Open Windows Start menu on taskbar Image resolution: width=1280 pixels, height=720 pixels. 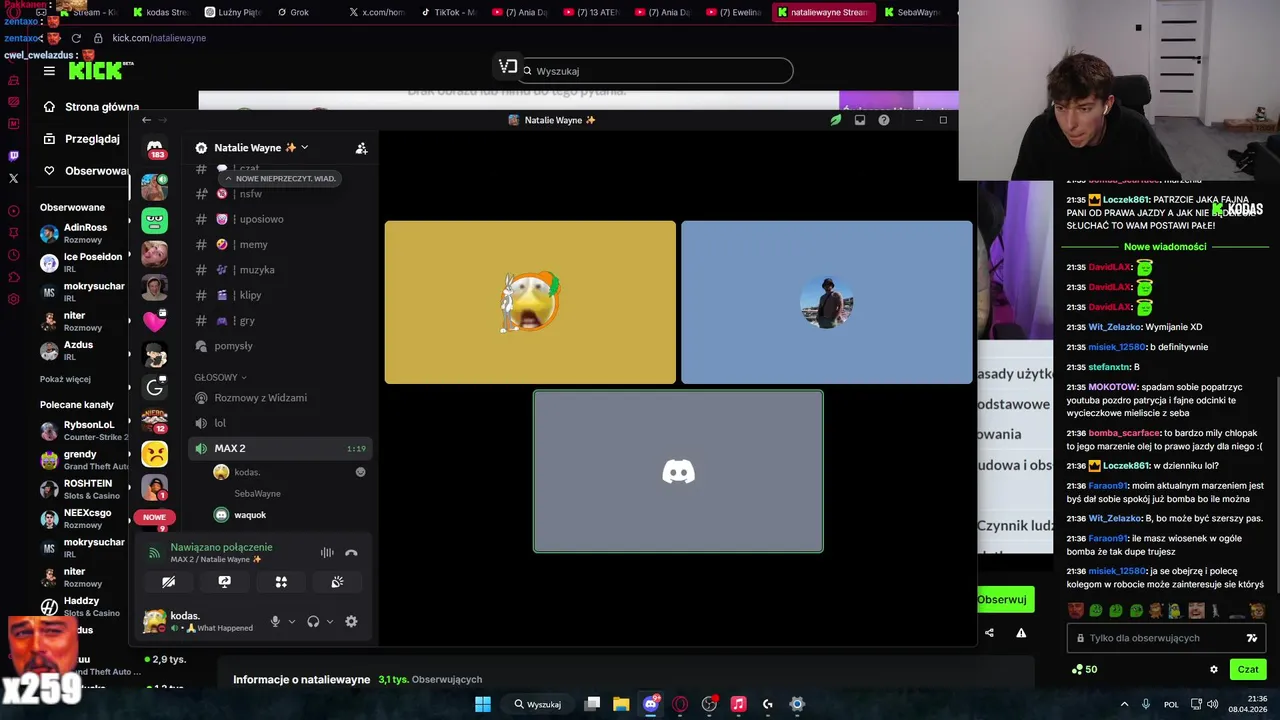click(483, 704)
